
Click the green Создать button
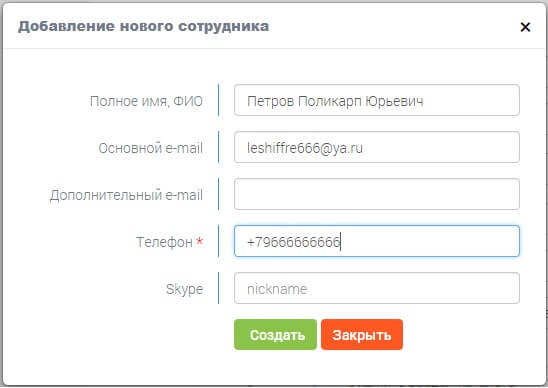[x=275, y=335]
